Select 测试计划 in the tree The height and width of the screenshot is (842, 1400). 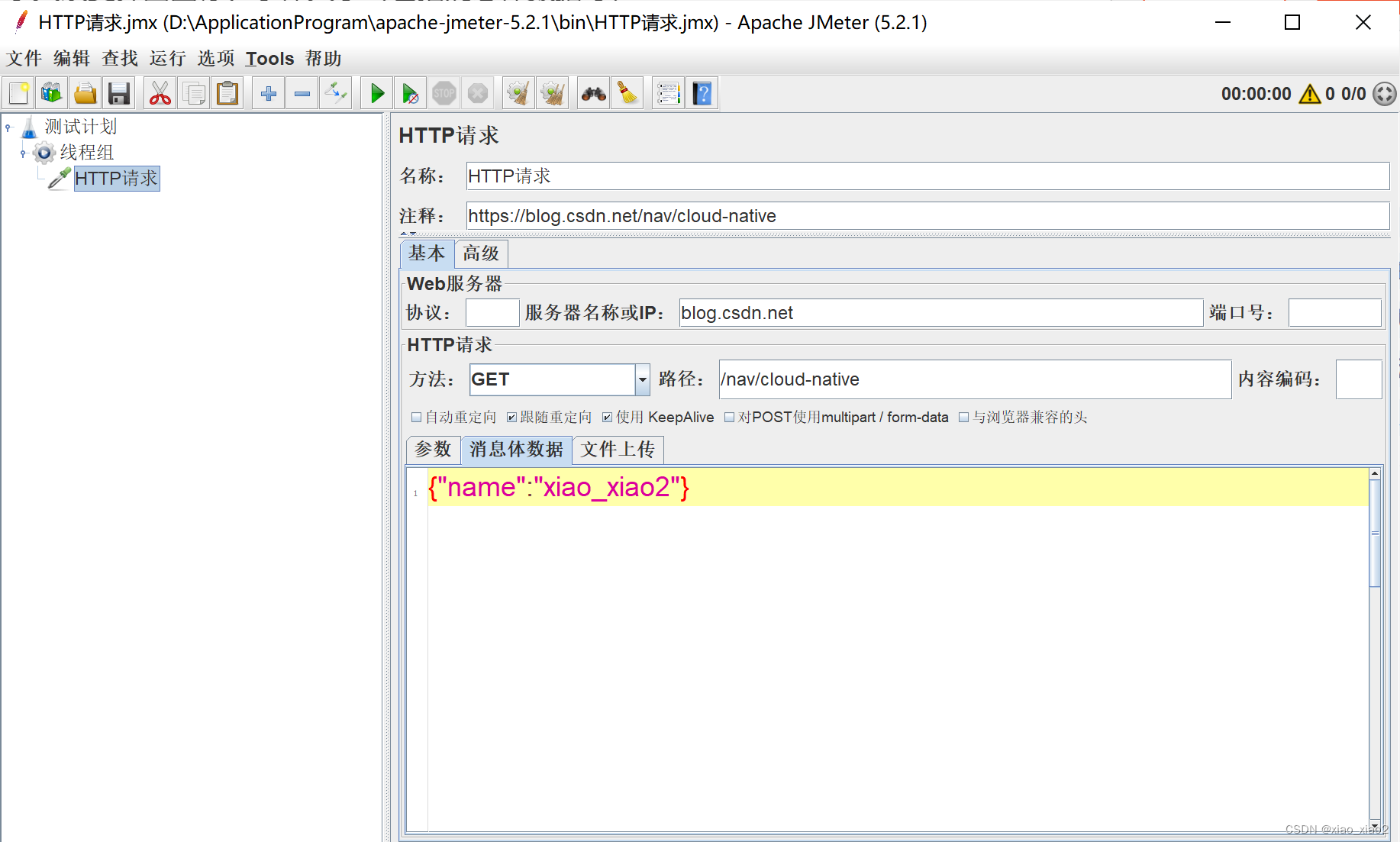(80, 127)
